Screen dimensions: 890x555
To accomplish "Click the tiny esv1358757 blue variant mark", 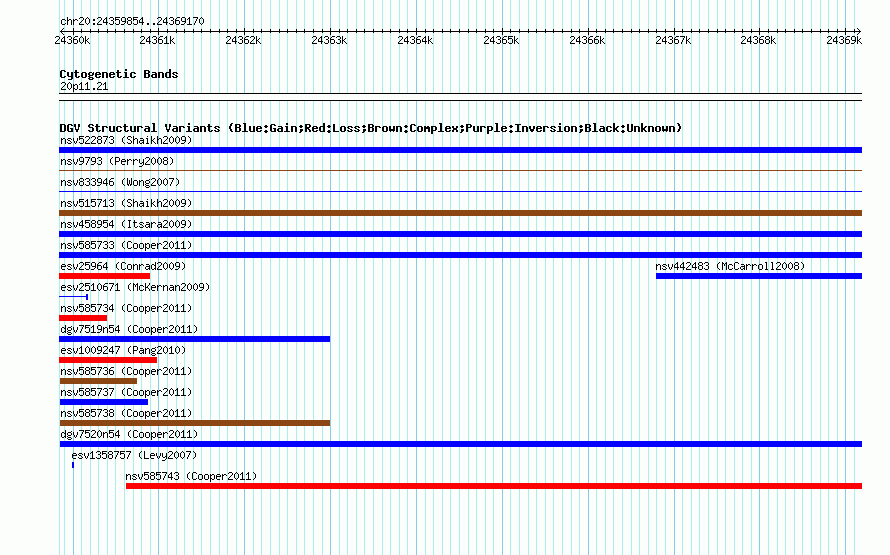I will (73, 465).
